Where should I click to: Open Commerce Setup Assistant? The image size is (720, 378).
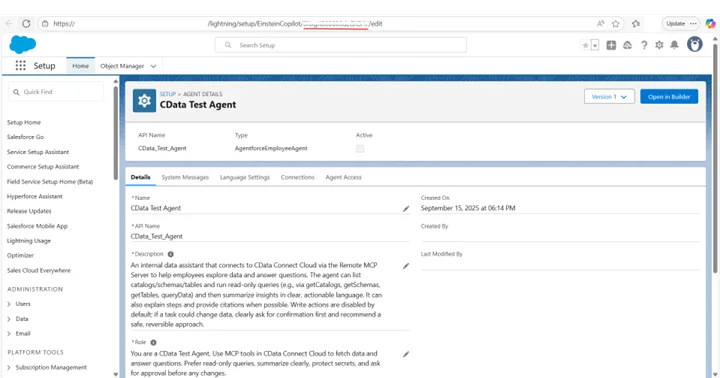click(43, 166)
